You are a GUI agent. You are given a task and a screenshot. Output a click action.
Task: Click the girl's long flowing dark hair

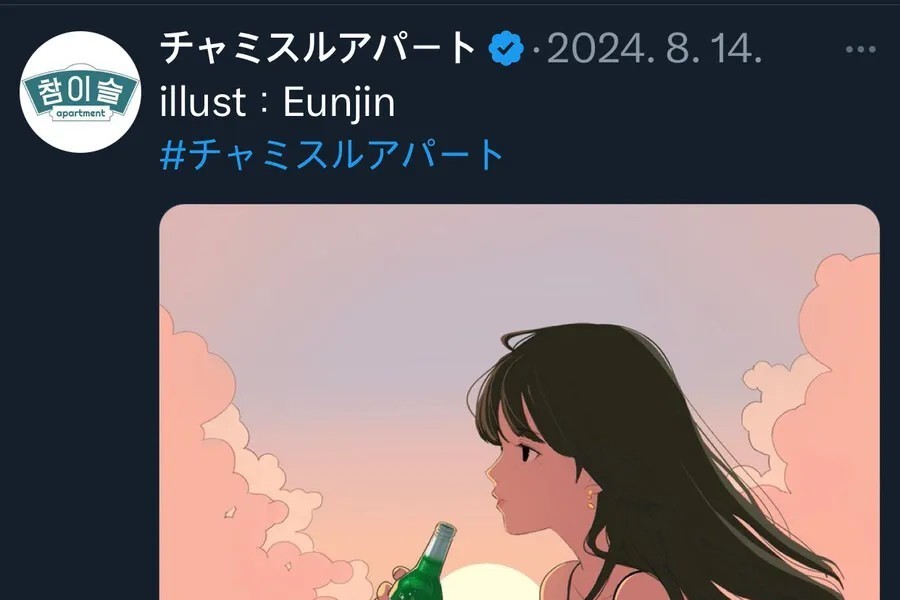(677, 459)
